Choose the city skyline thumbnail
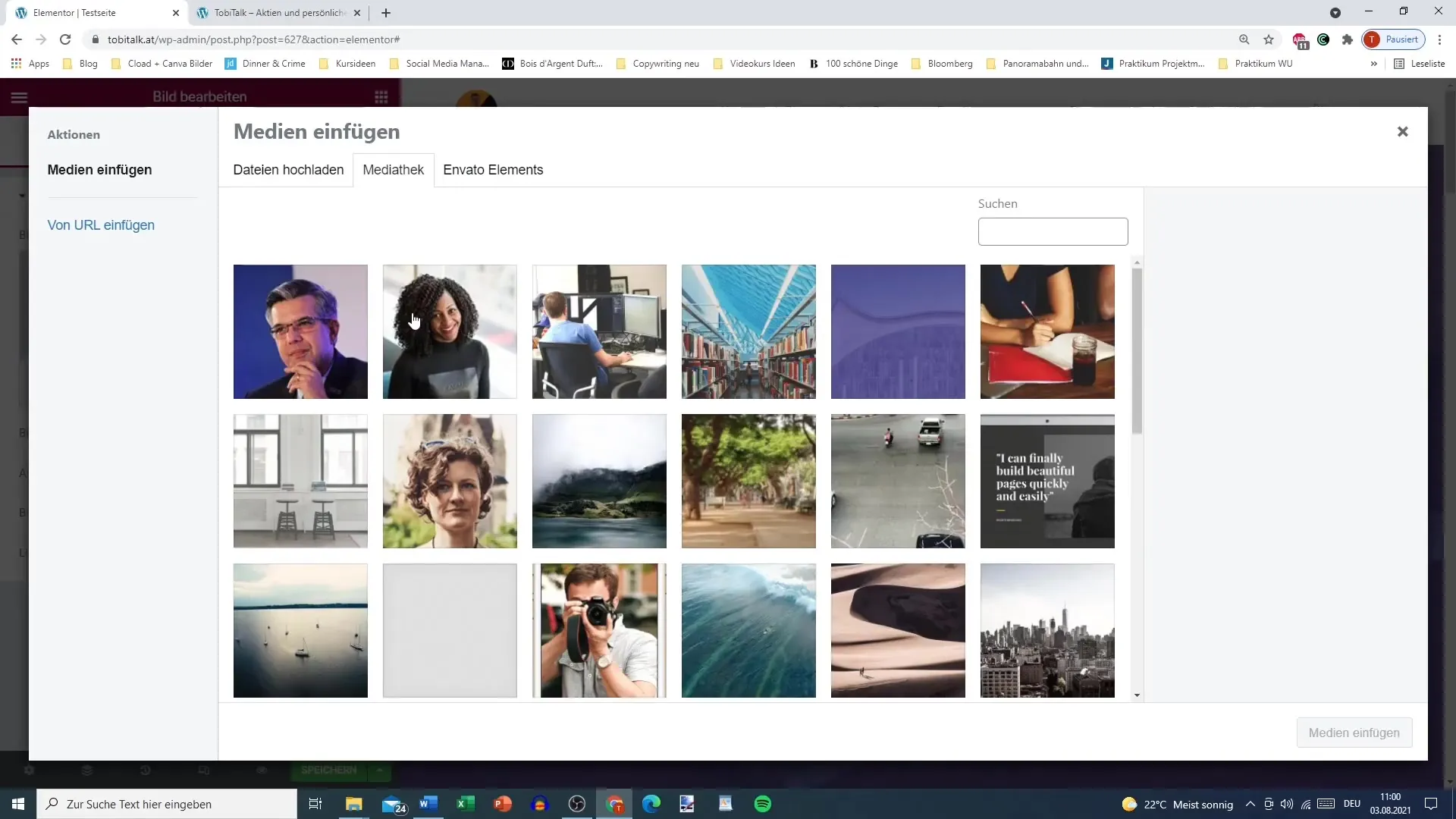 pos(1047,630)
